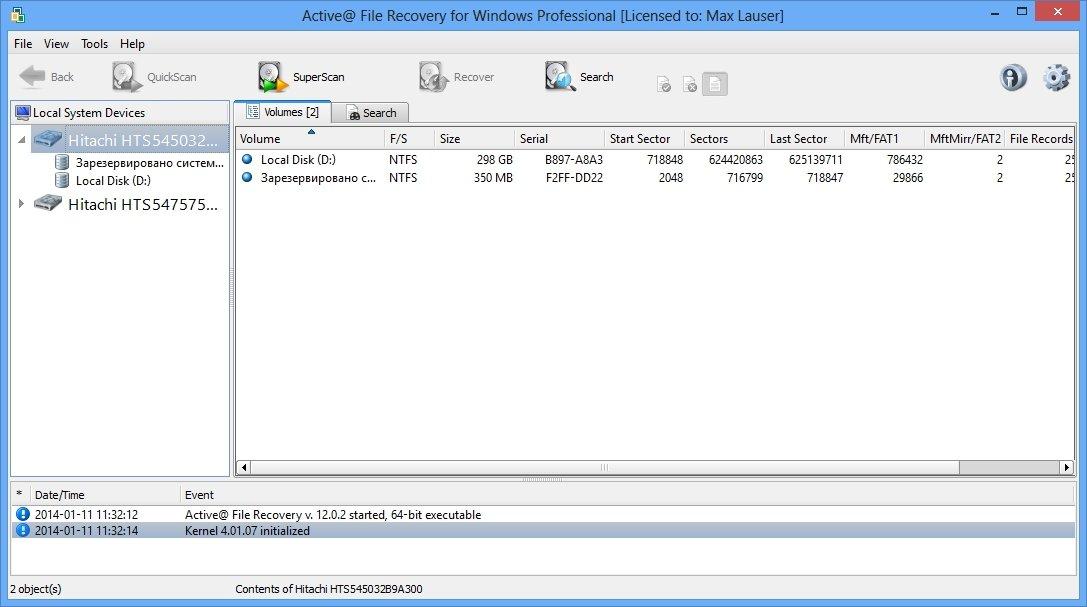Open the View menu
This screenshot has width=1087, height=607.
coord(56,44)
